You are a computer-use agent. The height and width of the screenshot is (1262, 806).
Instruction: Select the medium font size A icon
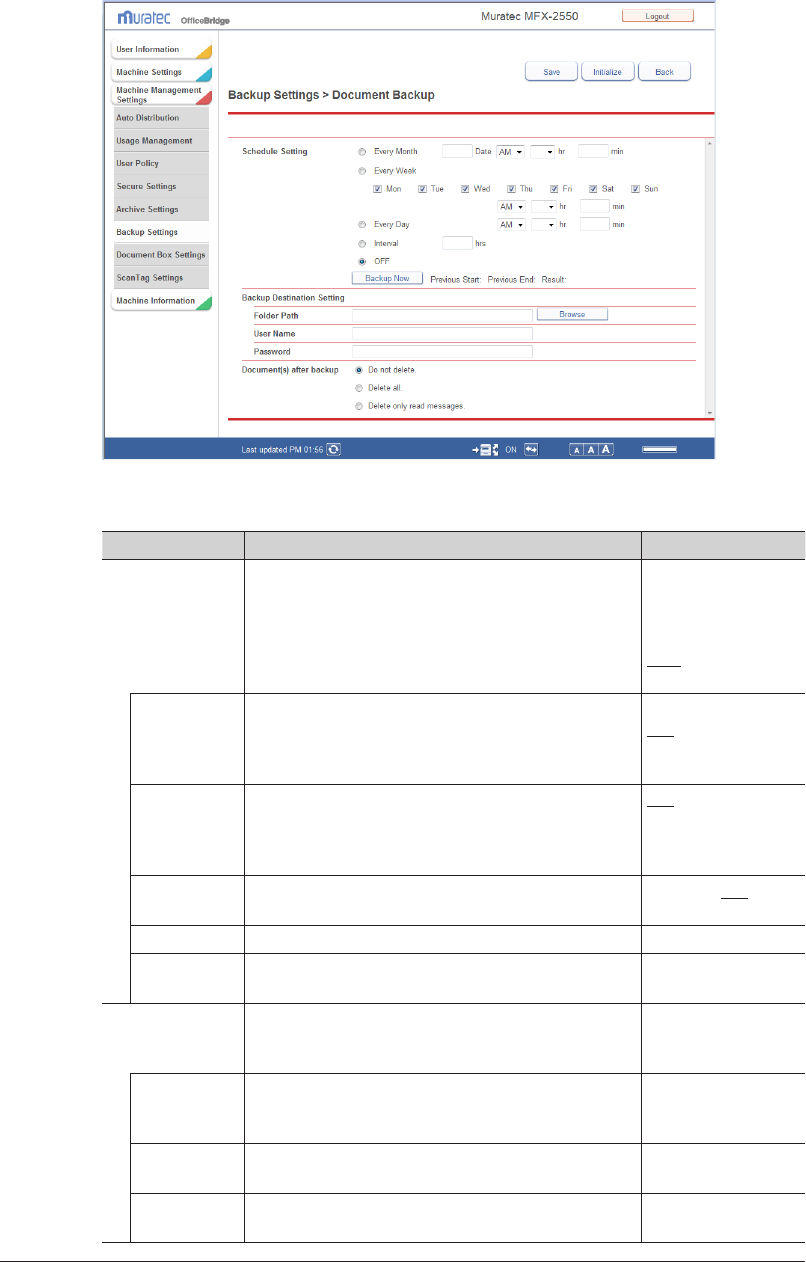pos(591,450)
